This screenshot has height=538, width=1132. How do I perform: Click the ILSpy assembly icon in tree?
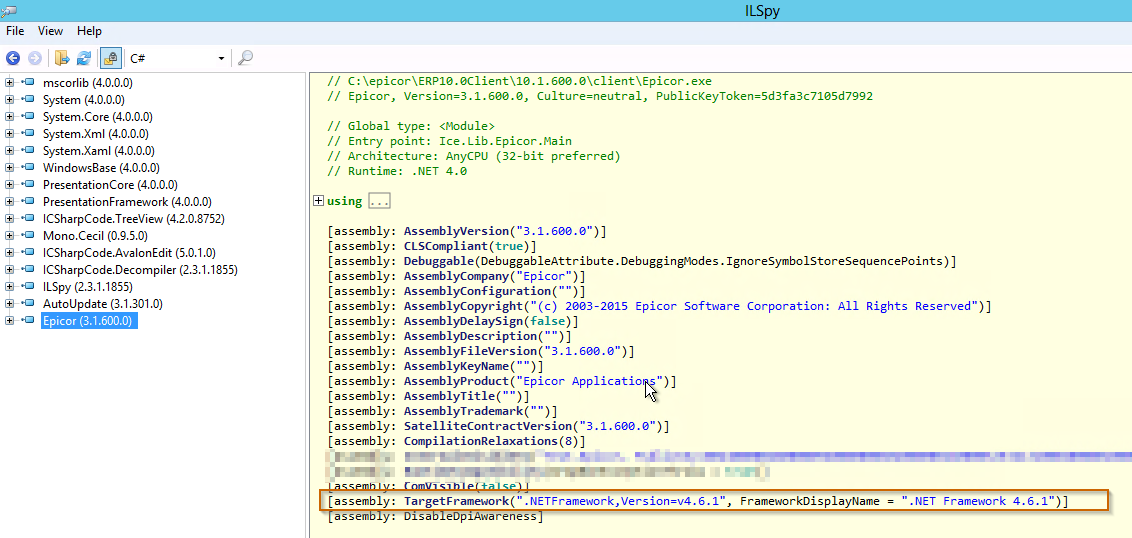tap(28, 287)
